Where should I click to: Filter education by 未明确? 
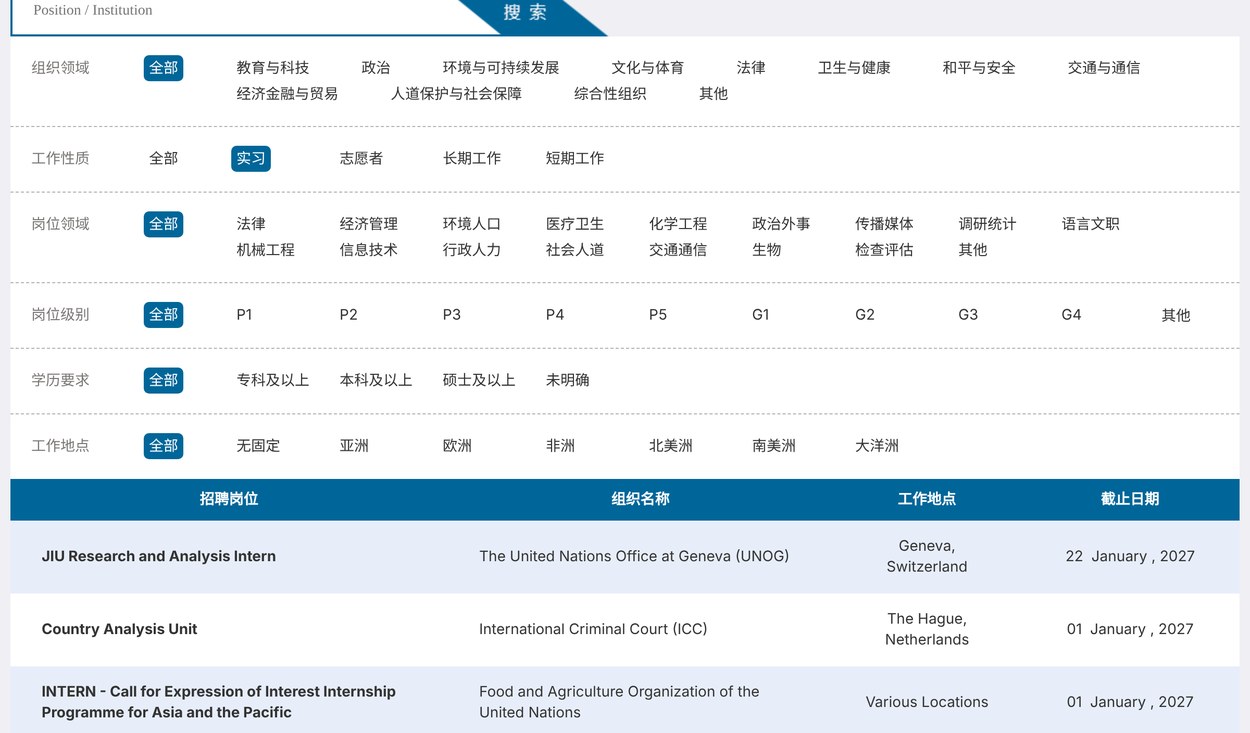(568, 381)
